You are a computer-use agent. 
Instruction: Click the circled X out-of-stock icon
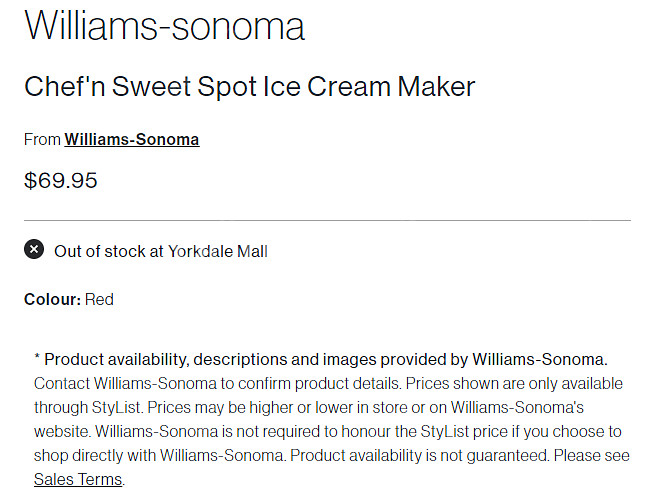[x=34, y=249]
